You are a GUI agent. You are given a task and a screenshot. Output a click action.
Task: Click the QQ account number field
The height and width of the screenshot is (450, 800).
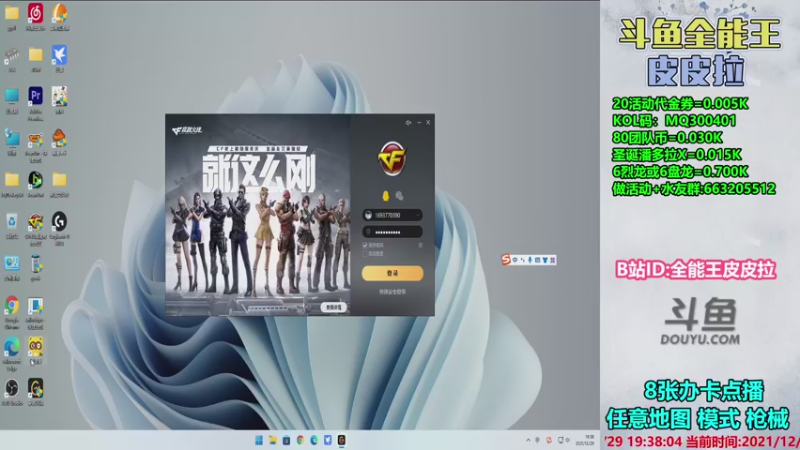(392, 215)
